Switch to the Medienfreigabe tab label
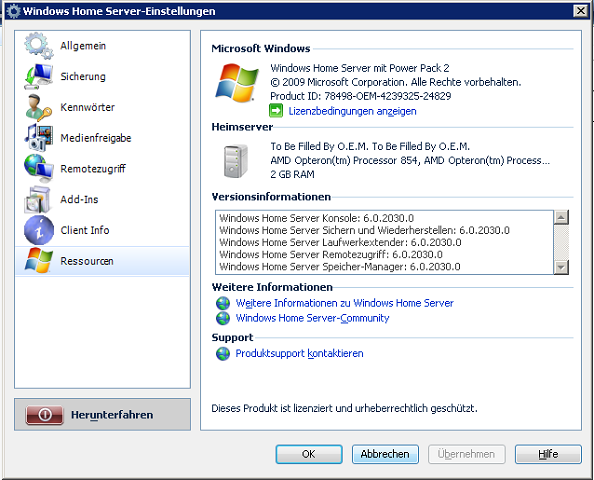Image resolution: width=594 pixels, height=480 pixels. (x=96, y=138)
